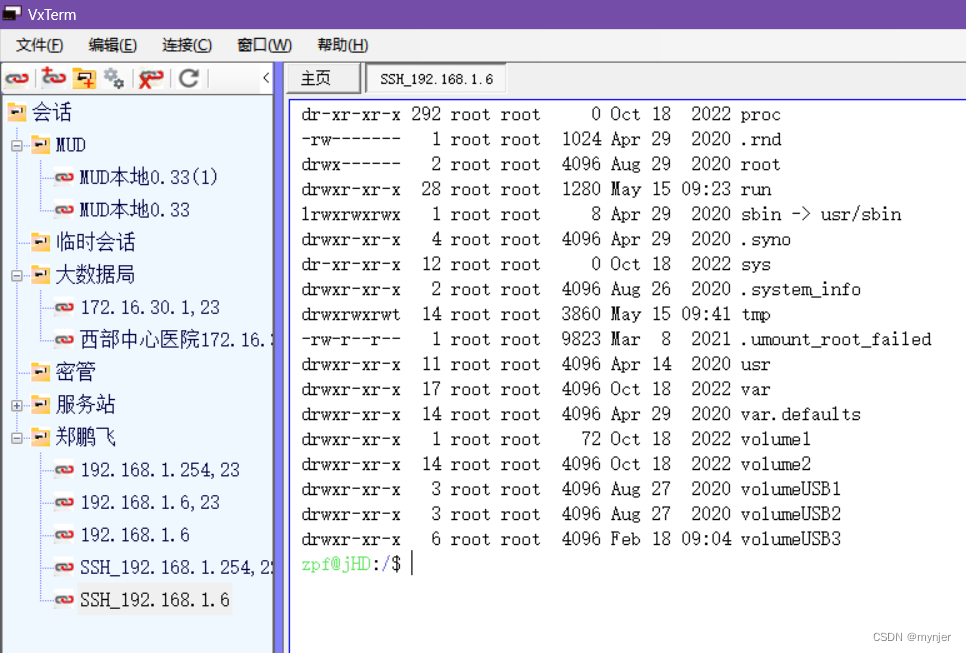The width and height of the screenshot is (966, 653).
Task: Select session 192.168.1.6,23
Action: tap(150, 503)
